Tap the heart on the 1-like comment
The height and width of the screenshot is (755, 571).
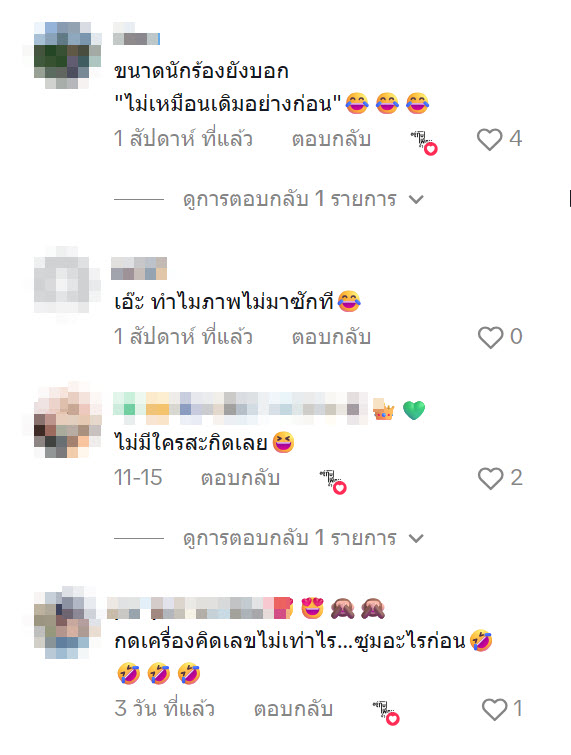pyautogui.click(x=494, y=709)
